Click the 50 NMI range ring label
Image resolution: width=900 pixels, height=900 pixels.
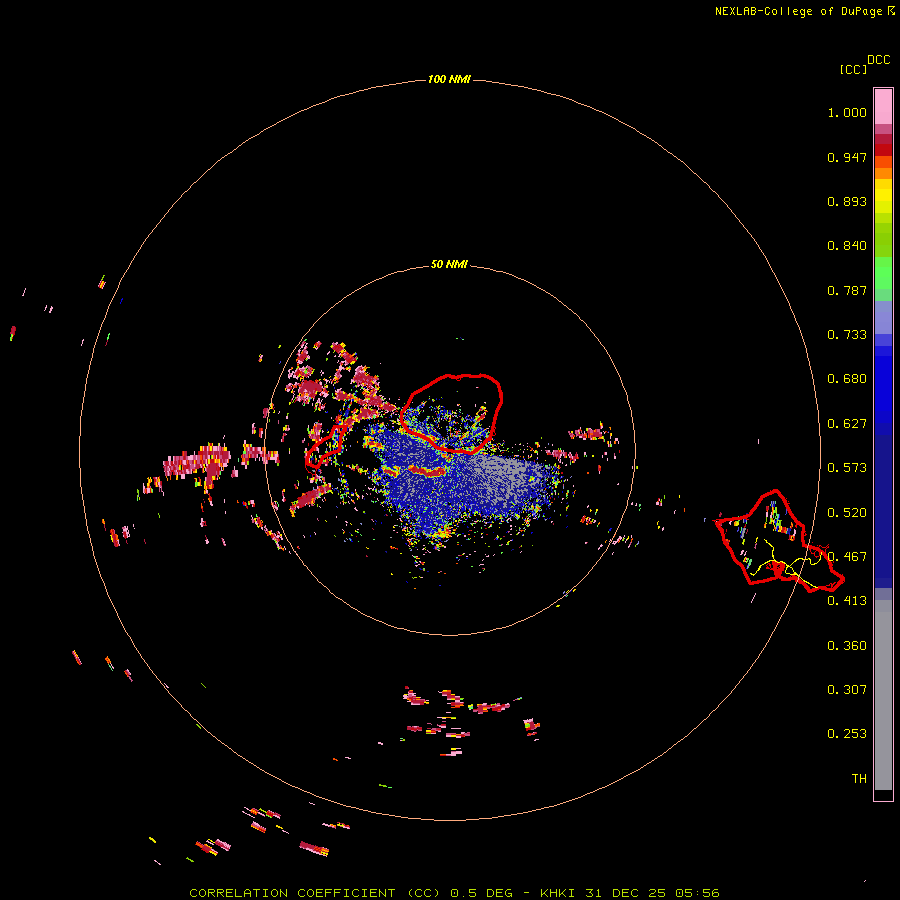(449, 264)
